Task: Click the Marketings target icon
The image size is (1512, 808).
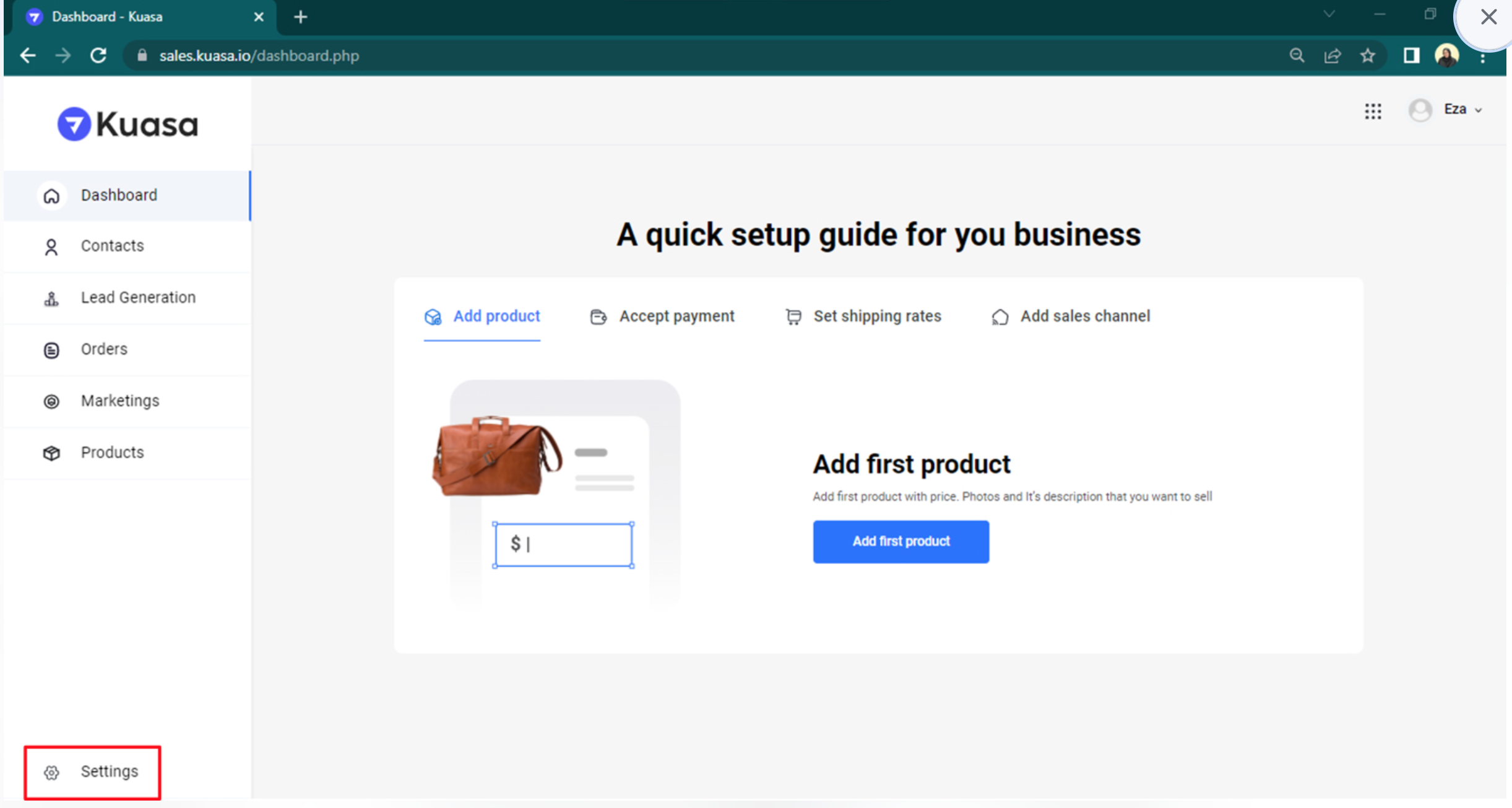Action: click(51, 402)
